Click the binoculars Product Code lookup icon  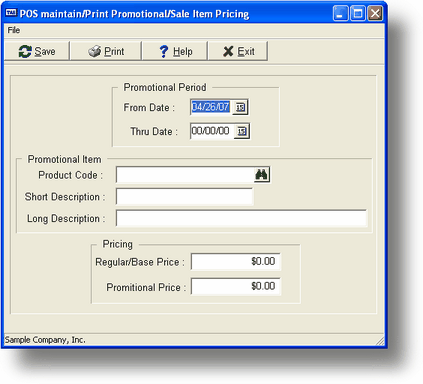[261, 175]
